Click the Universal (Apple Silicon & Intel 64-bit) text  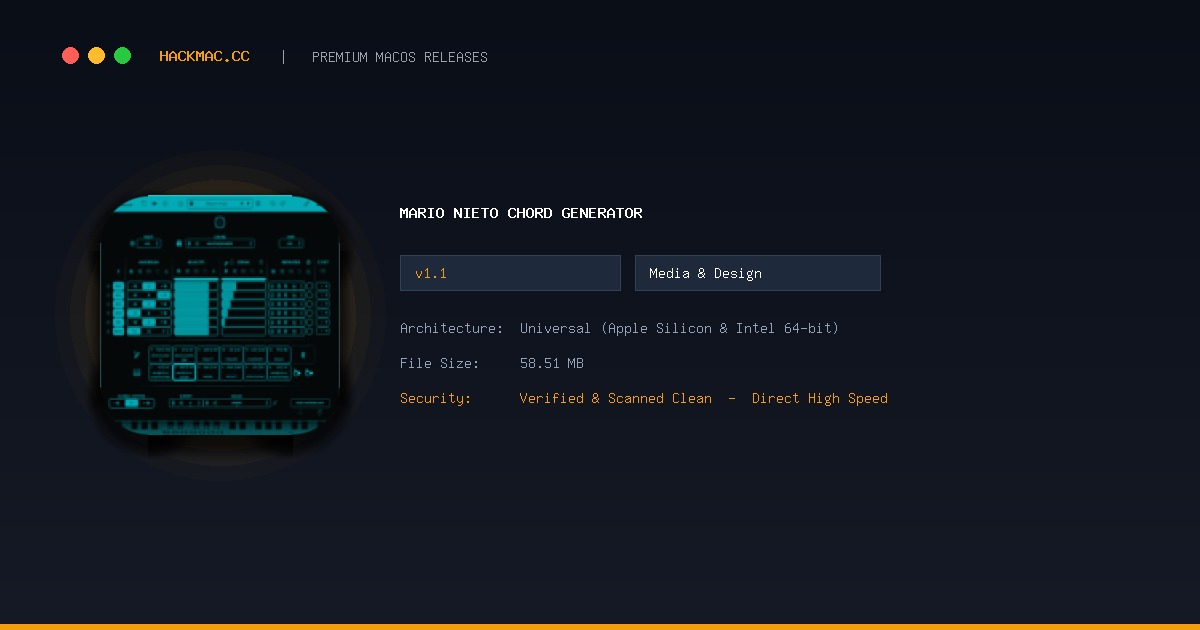[679, 328]
